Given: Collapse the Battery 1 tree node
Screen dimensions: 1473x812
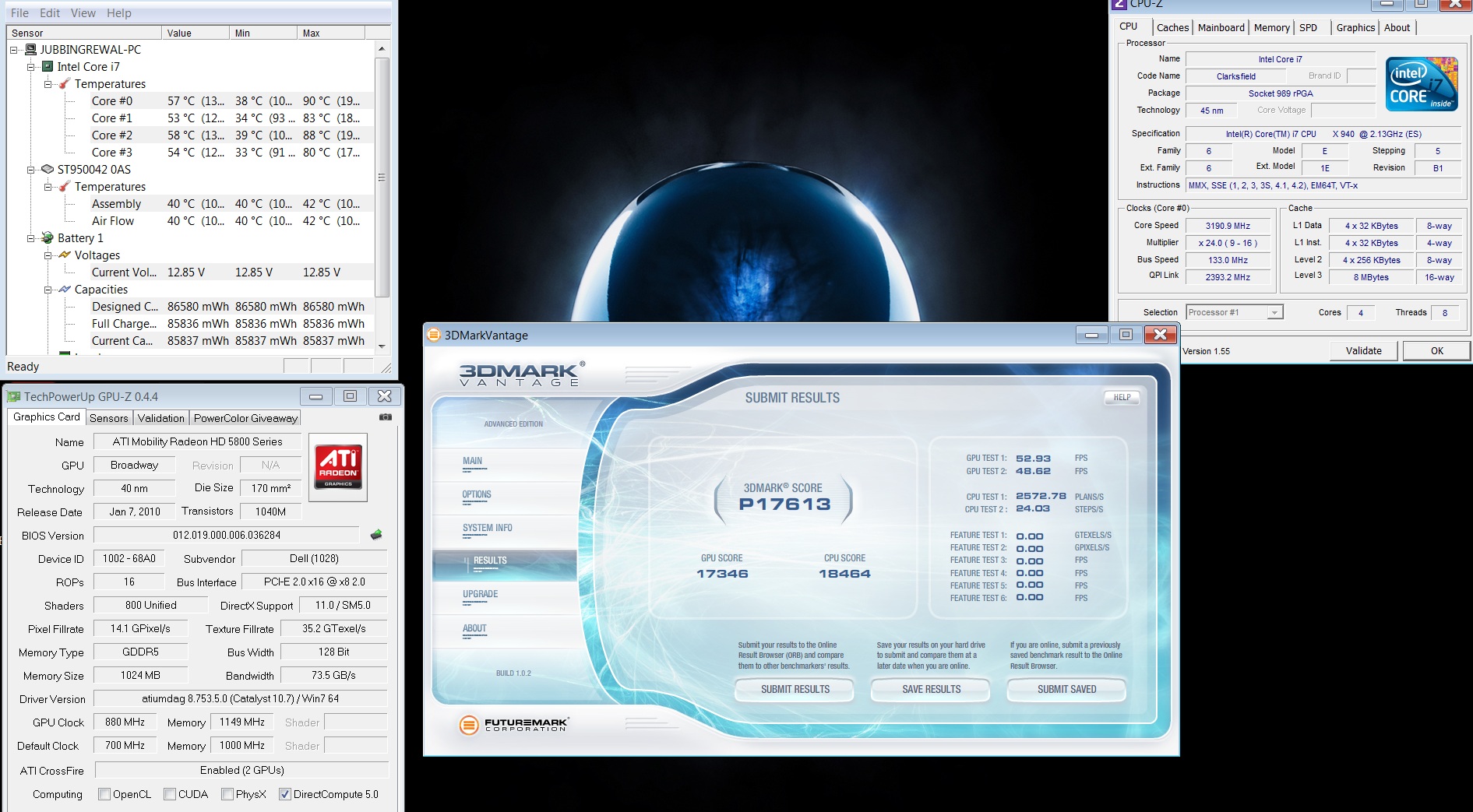Looking at the screenshot, I should click(x=31, y=238).
